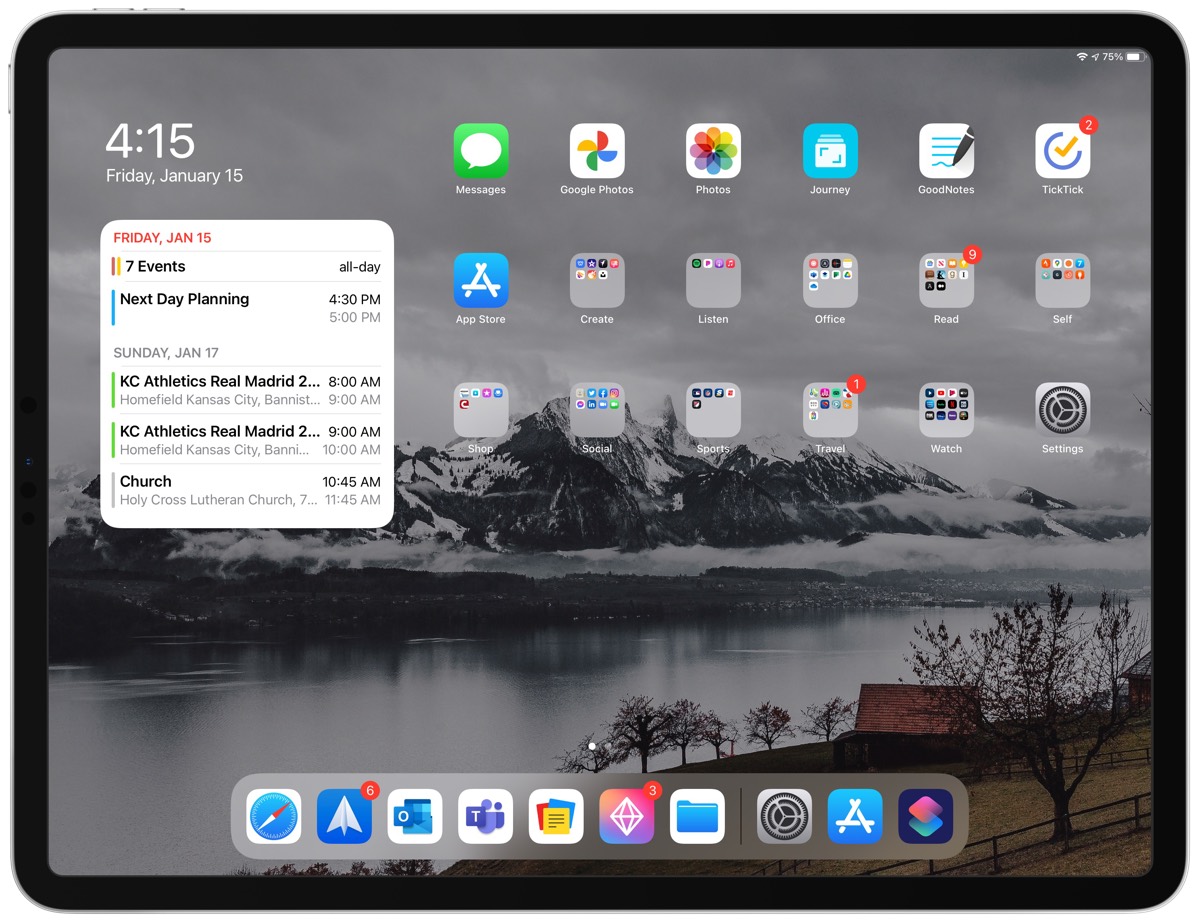1200x924 pixels.
Task: Open the Social folder
Action: pos(597,410)
